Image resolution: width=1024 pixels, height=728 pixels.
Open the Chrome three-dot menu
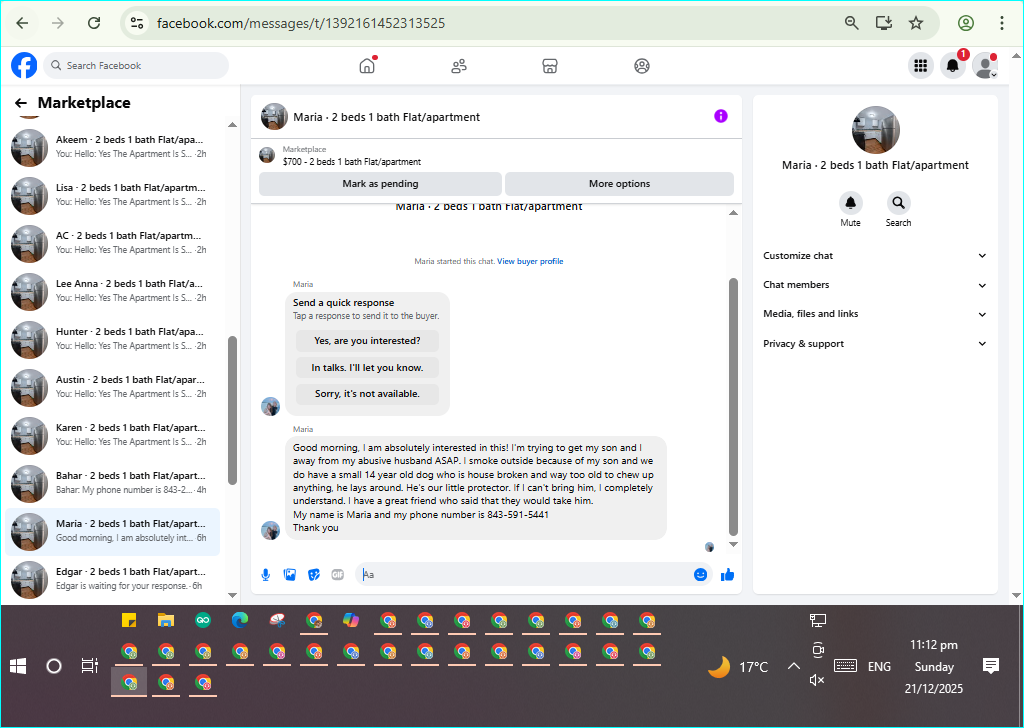click(1002, 24)
